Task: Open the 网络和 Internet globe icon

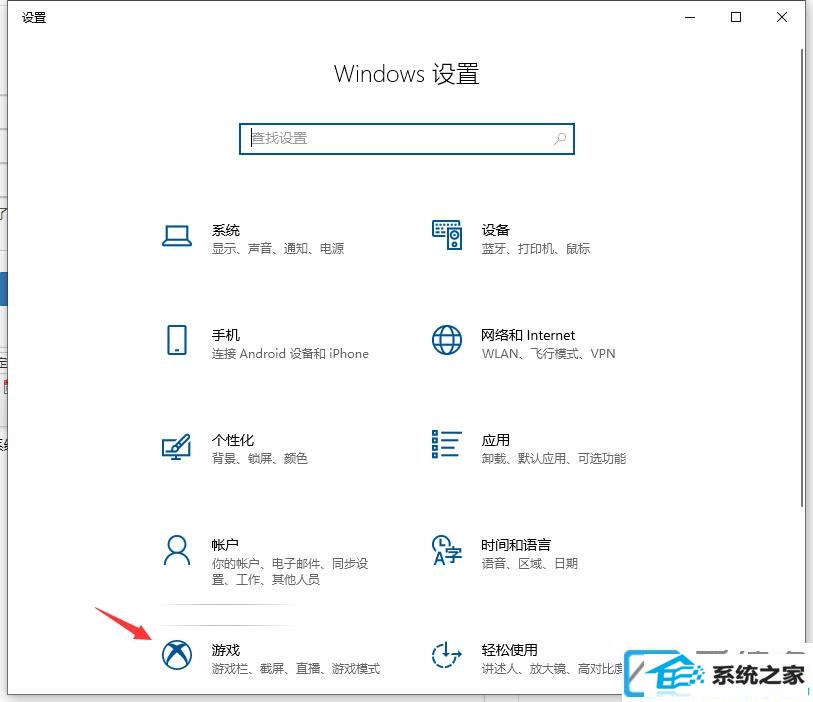Action: click(x=447, y=340)
